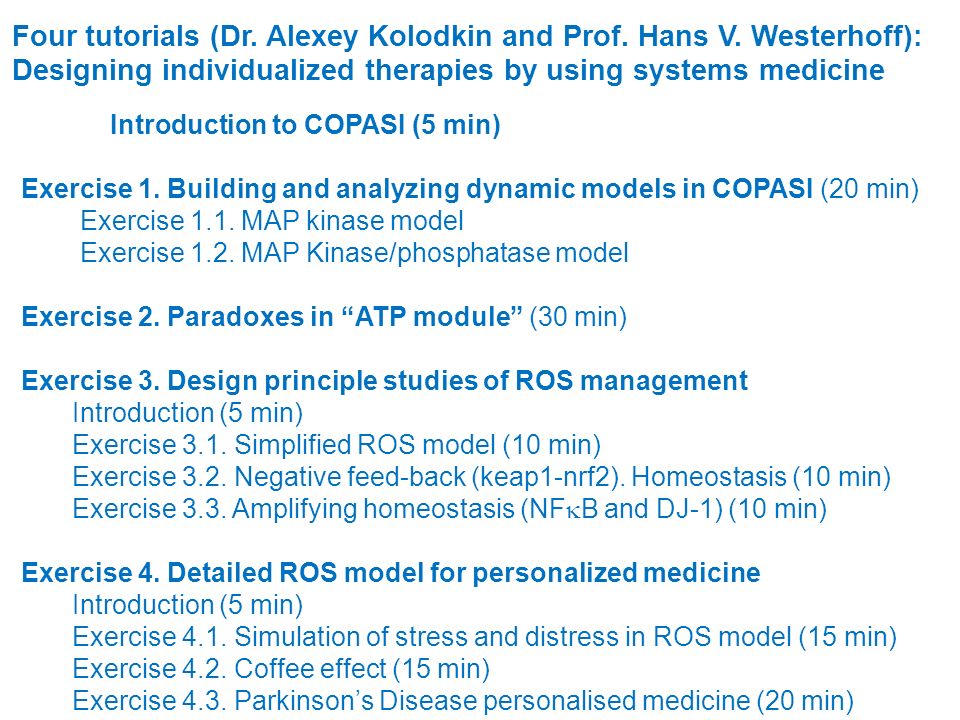Click the (30 min) duration after Exercise 2
The image size is (960, 720).
[x=578, y=317]
